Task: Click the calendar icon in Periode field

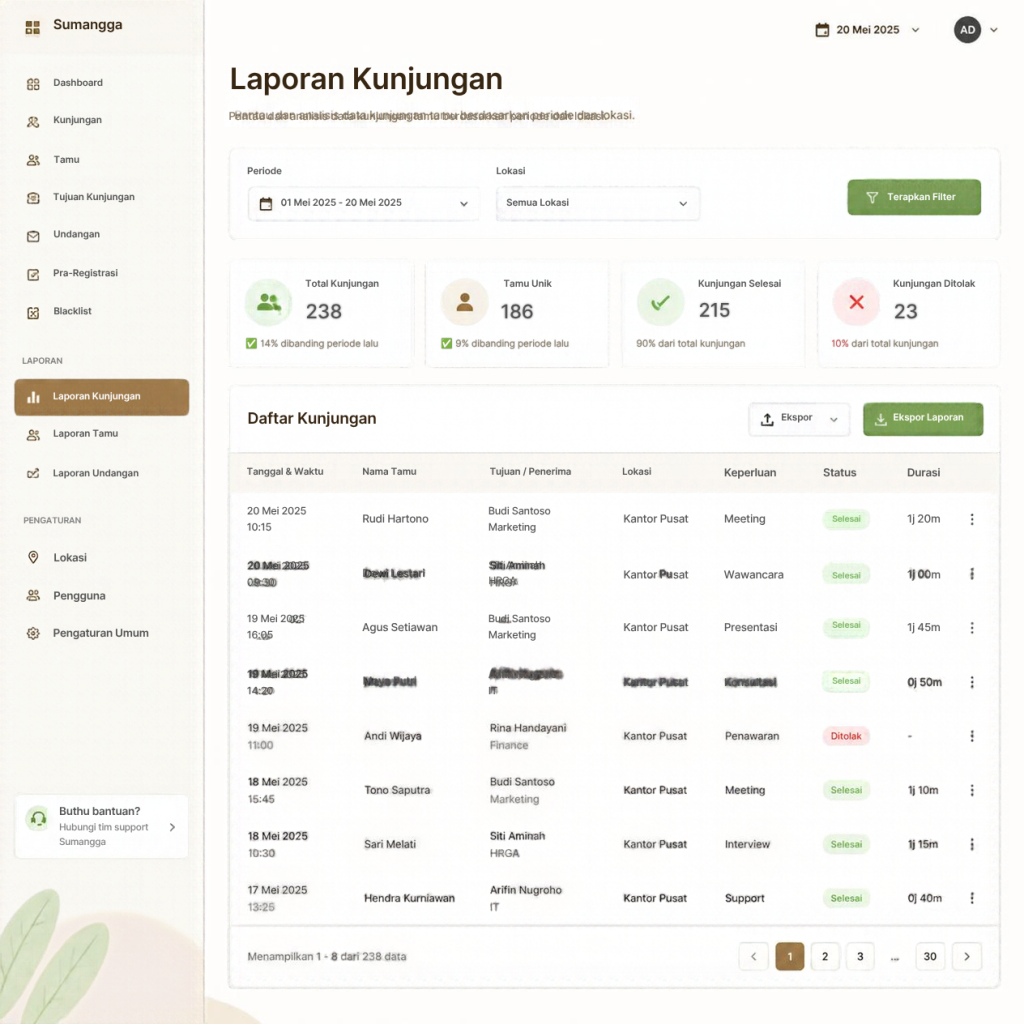Action: pyautogui.click(x=266, y=204)
